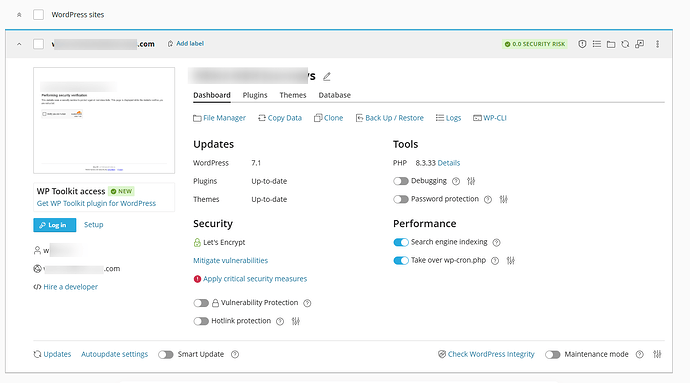Image resolution: width=690 pixels, height=383 pixels.
Task: Open Copy Data
Action: coord(280,118)
